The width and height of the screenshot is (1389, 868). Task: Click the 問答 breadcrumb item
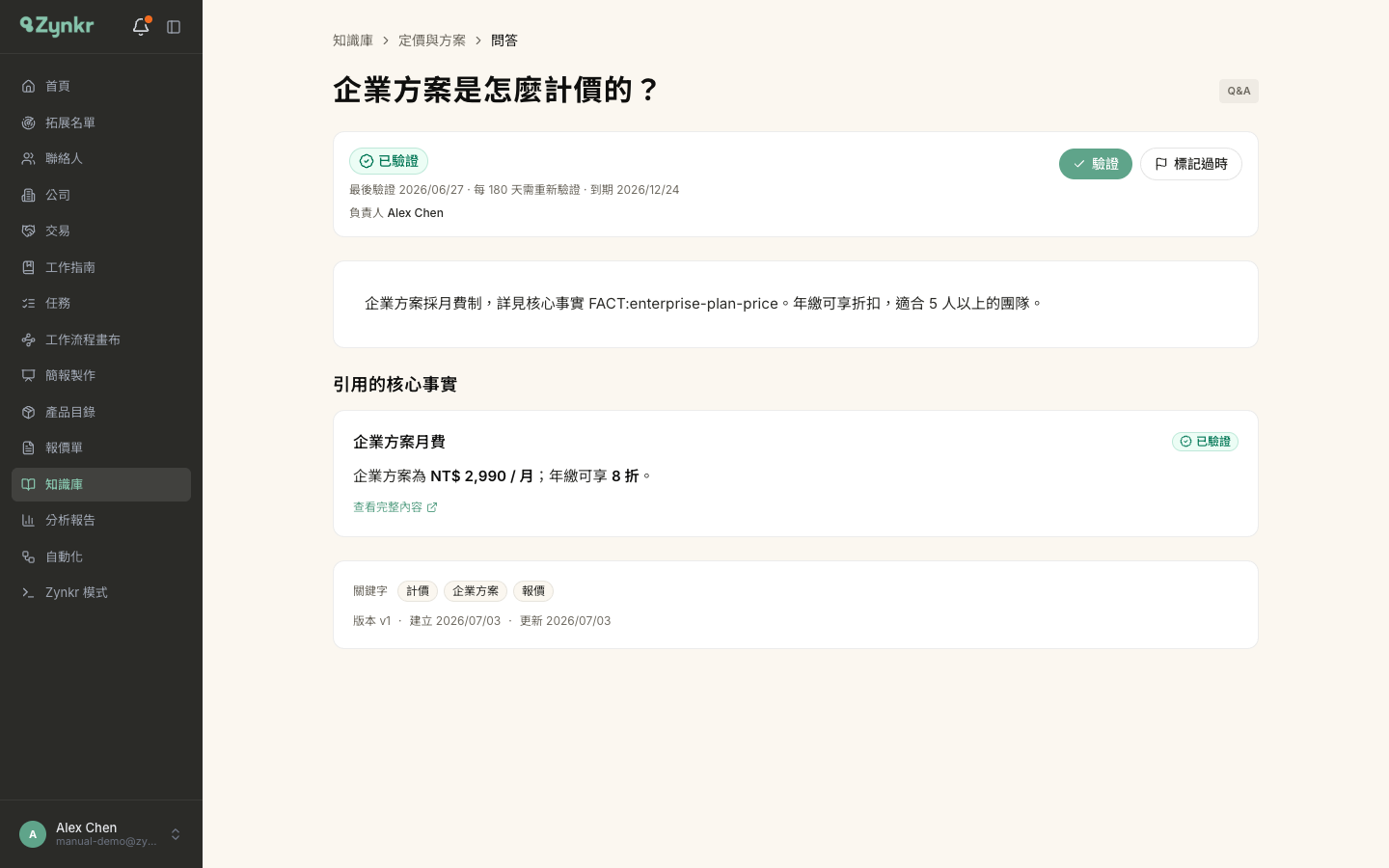tap(504, 41)
